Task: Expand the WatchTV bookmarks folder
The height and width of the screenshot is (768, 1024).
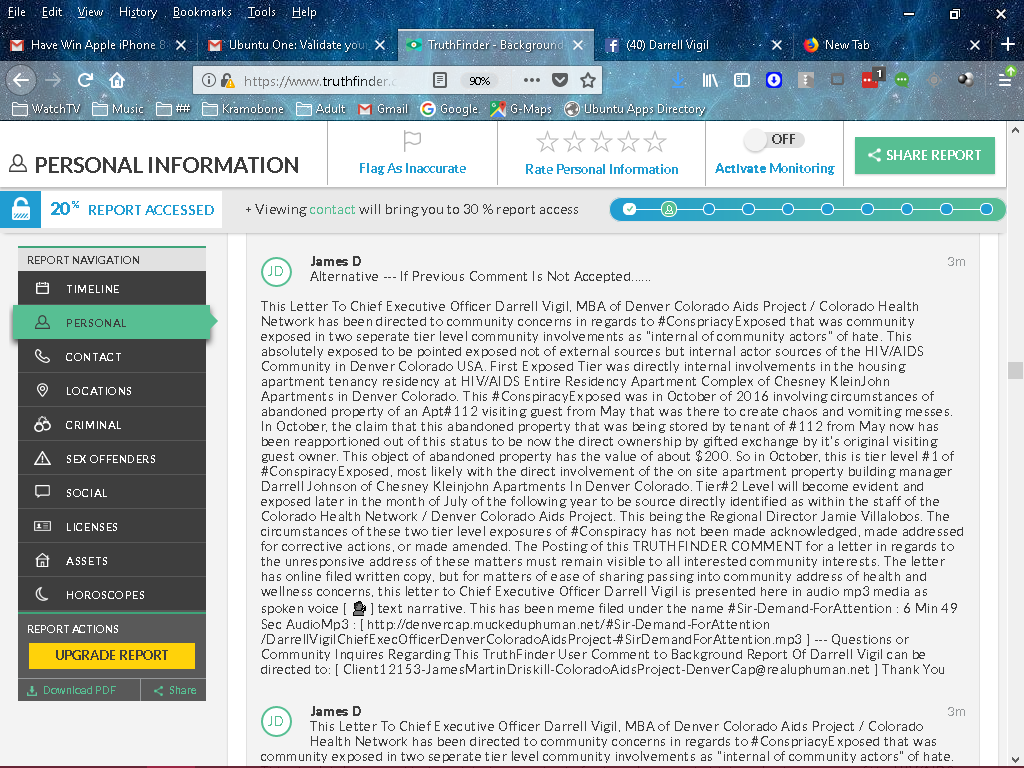Action: (46, 109)
